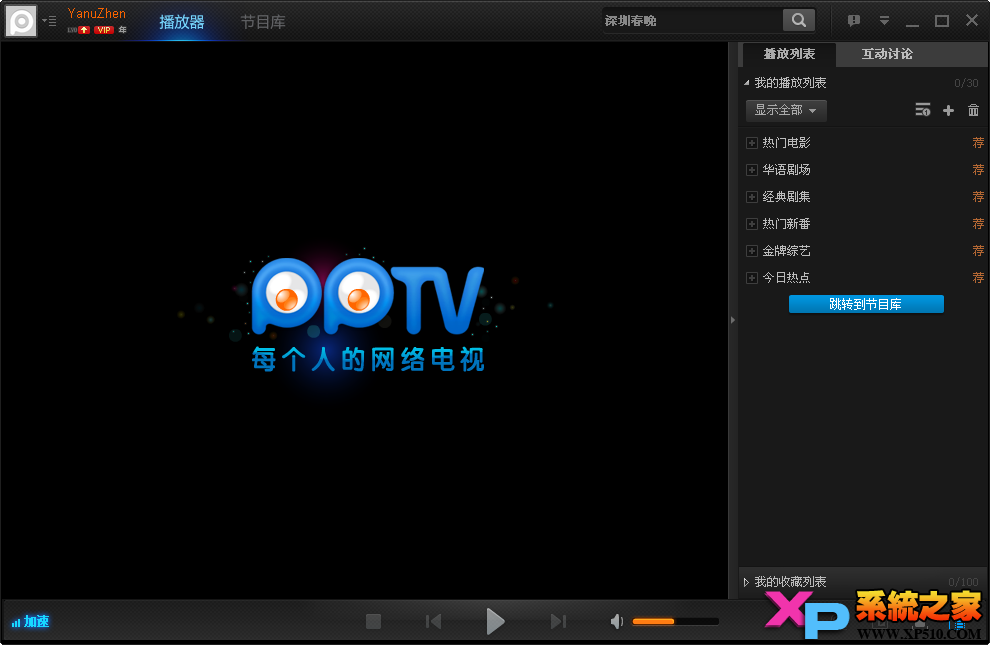Click the magnifier search button
The image size is (990, 645).
coord(799,20)
